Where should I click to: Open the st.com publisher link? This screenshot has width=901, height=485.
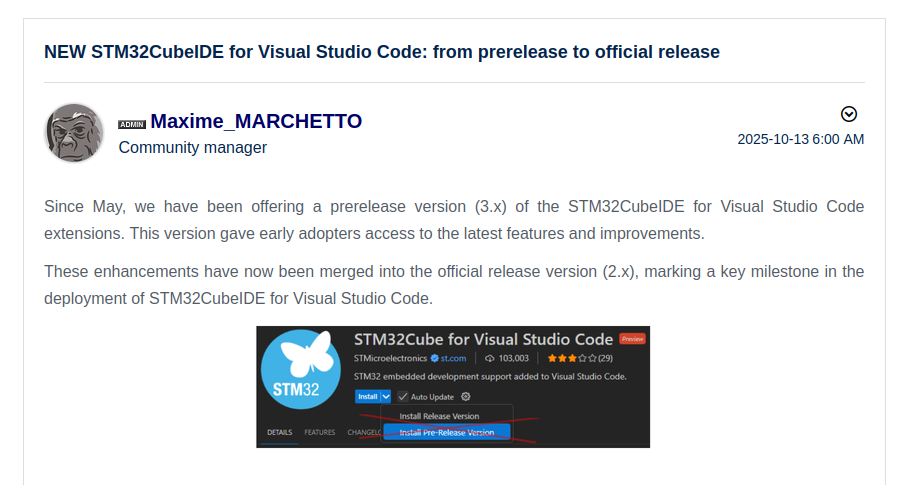tap(454, 358)
